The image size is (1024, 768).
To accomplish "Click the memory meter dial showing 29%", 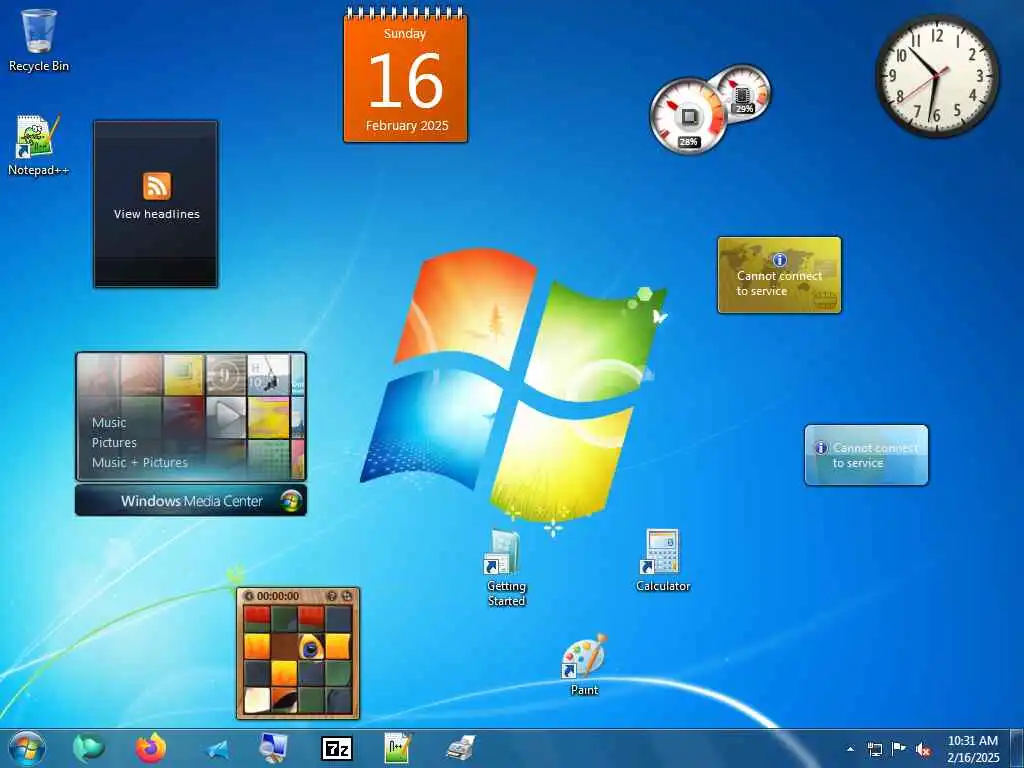I will coord(743,93).
